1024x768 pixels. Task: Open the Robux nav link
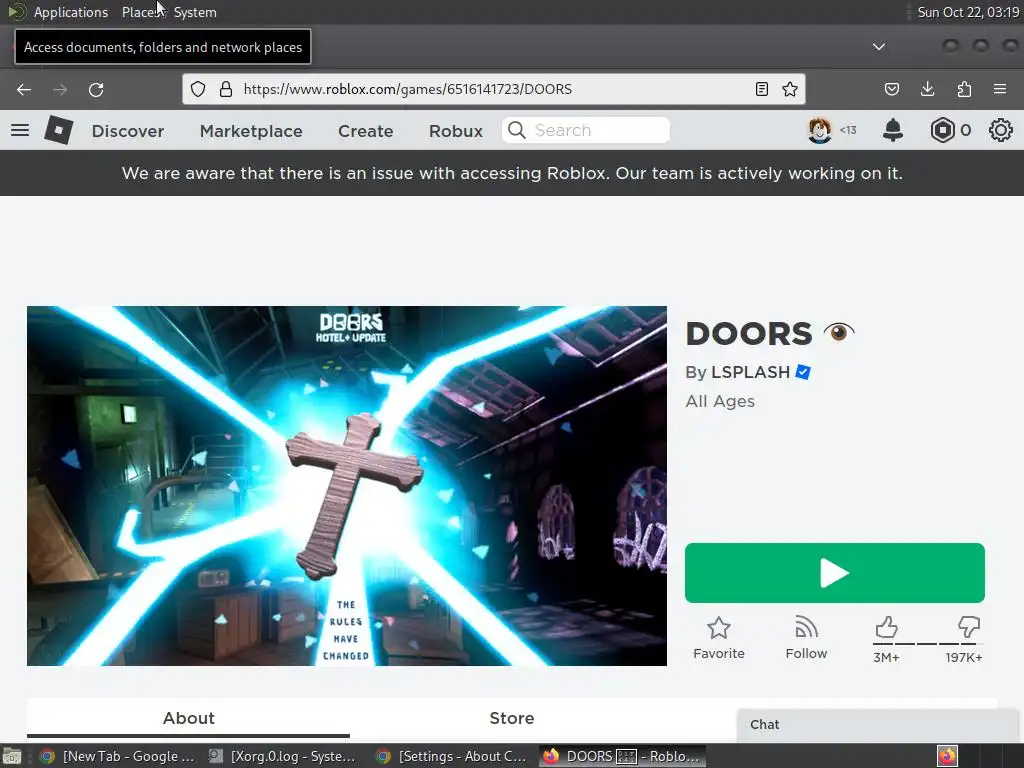click(x=456, y=131)
